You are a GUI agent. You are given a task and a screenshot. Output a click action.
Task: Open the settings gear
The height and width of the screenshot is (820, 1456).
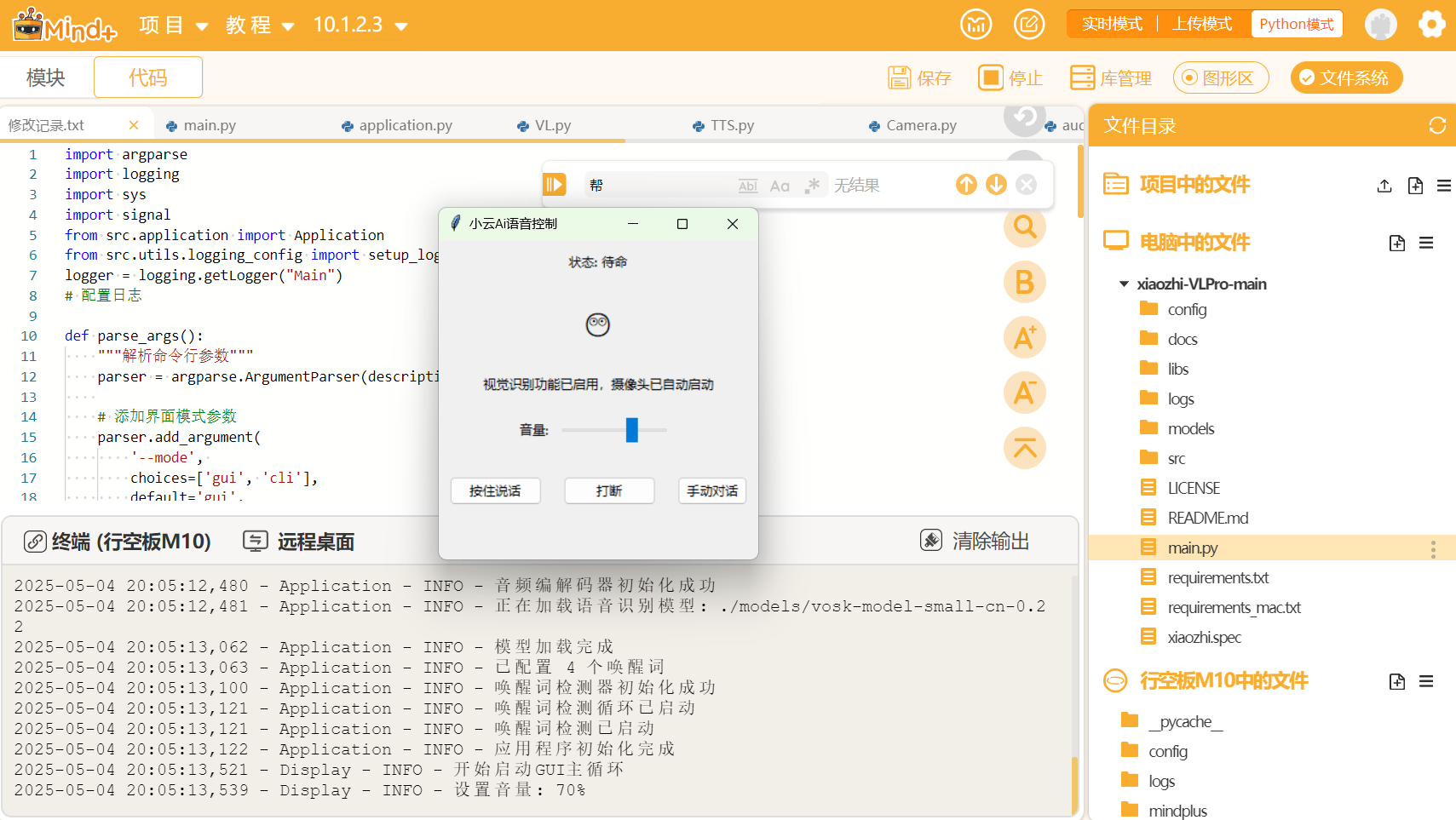tap(1431, 24)
